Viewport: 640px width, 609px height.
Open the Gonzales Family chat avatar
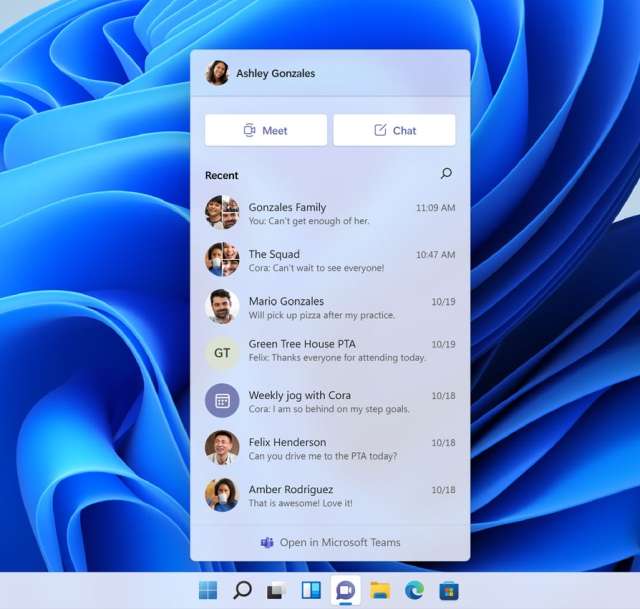222,212
